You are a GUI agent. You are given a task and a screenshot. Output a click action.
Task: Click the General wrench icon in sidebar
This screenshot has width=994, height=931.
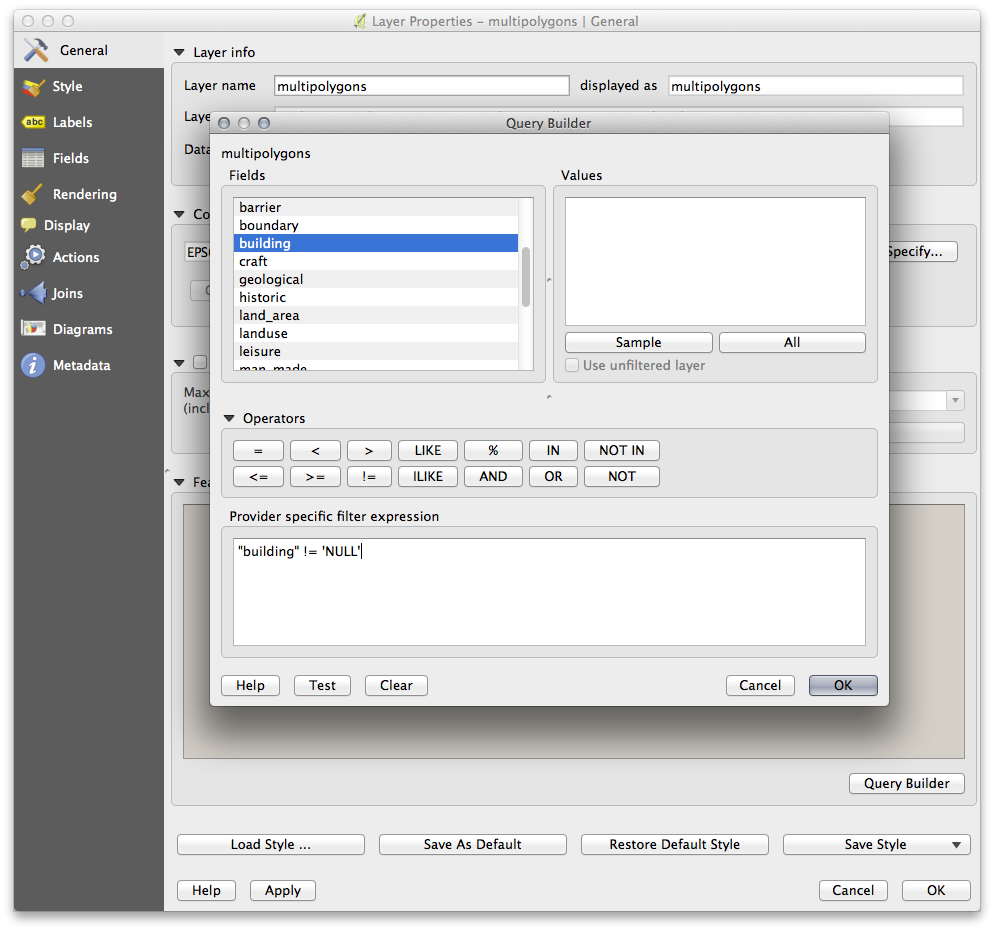tap(35, 50)
